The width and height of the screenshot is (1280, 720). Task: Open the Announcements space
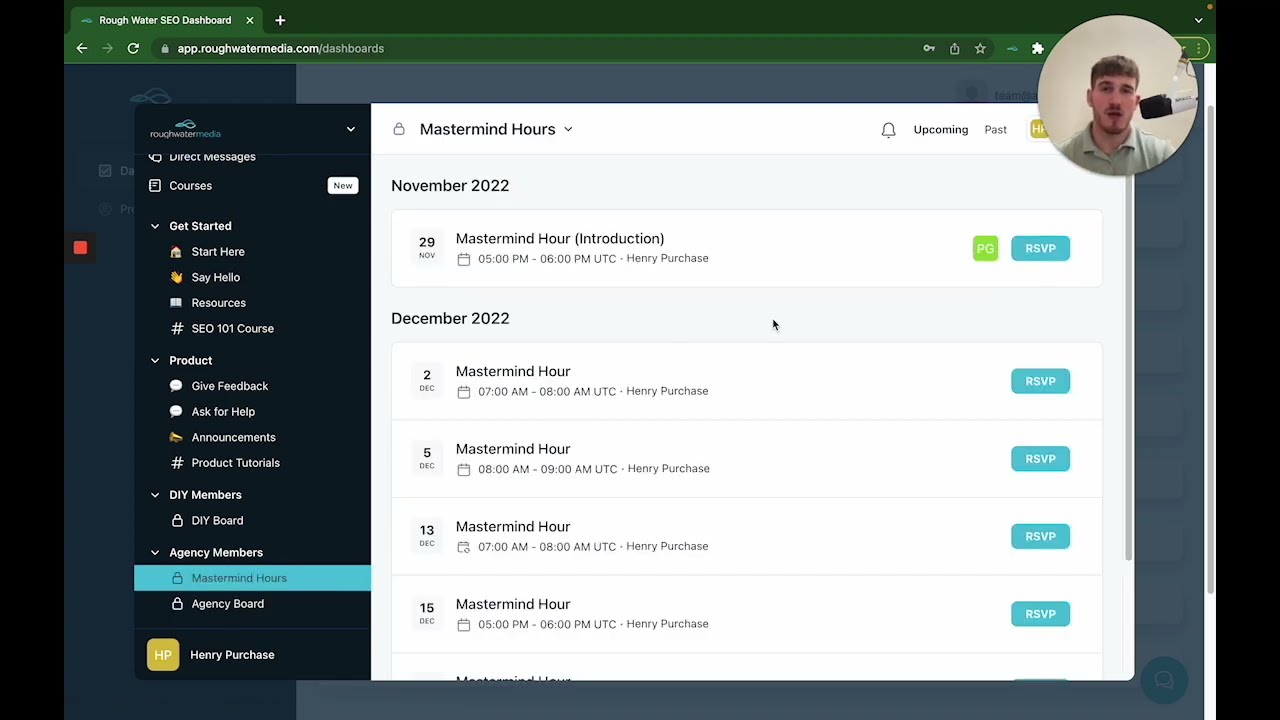coord(233,437)
